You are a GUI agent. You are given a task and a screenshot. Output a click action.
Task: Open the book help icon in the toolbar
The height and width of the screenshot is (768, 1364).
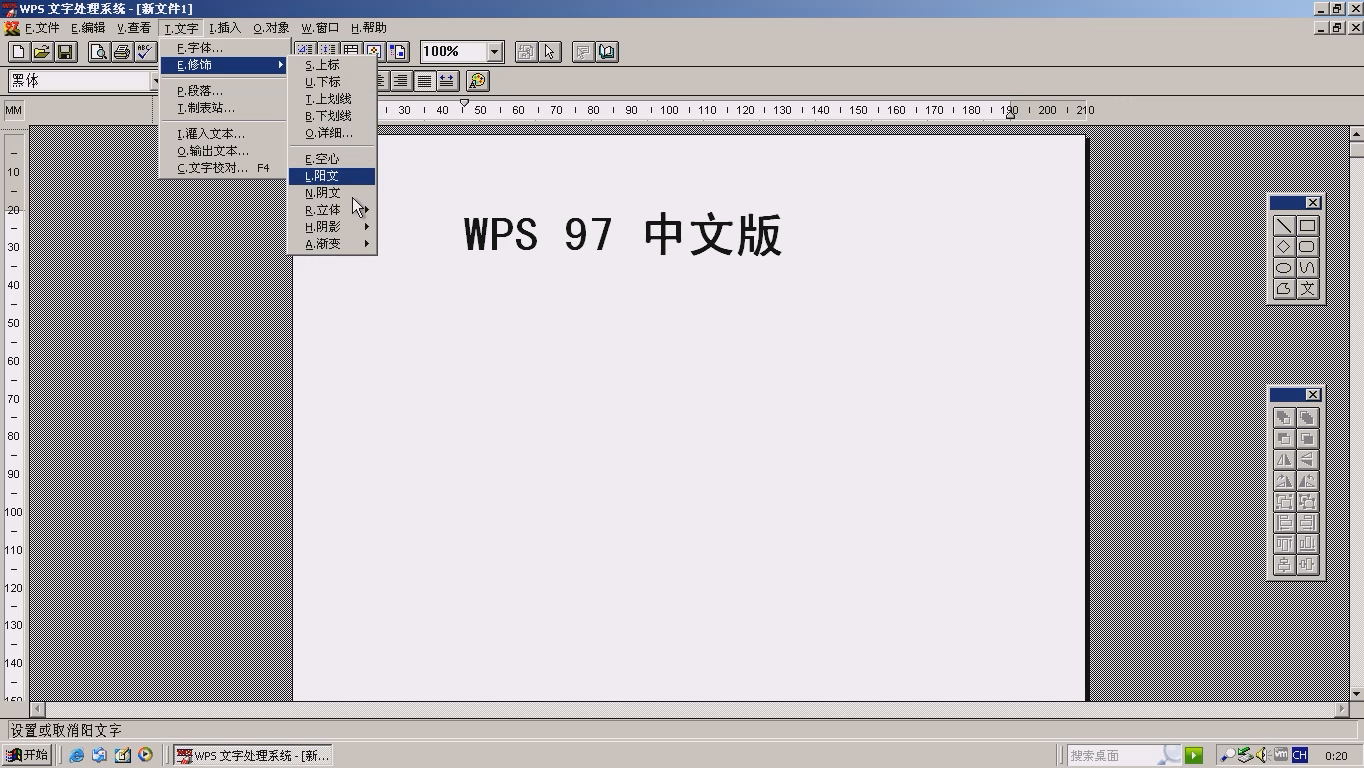tap(607, 52)
